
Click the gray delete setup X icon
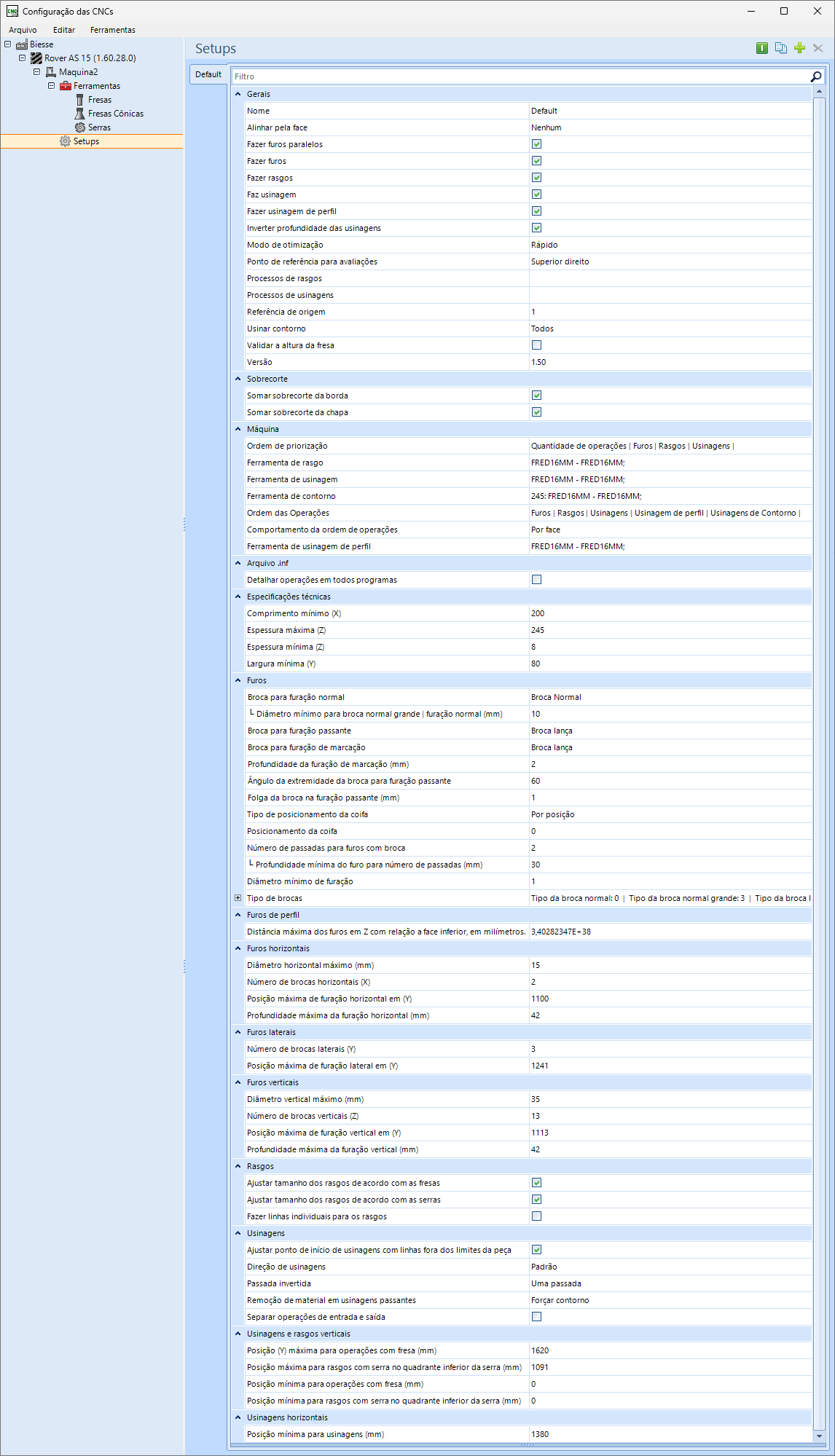pos(818,48)
